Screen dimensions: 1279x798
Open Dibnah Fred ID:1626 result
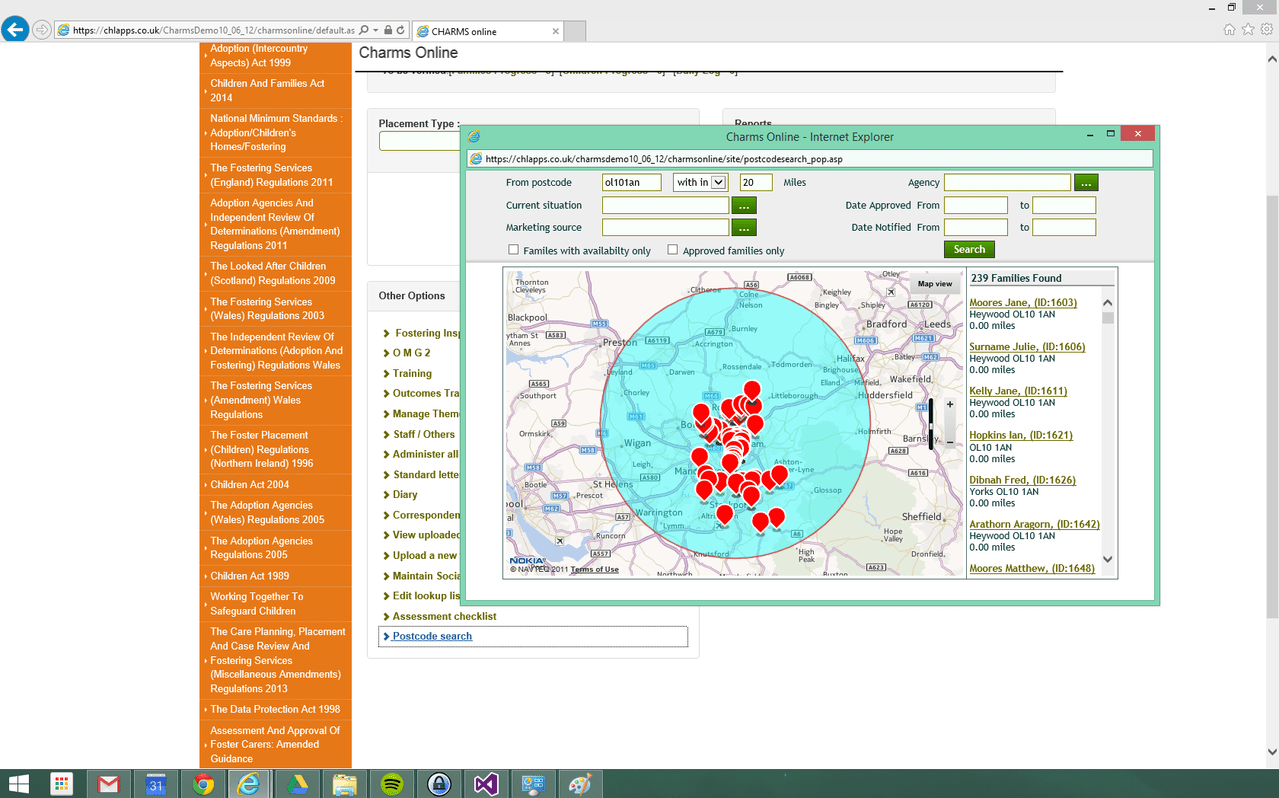[x=1022, y=480]
